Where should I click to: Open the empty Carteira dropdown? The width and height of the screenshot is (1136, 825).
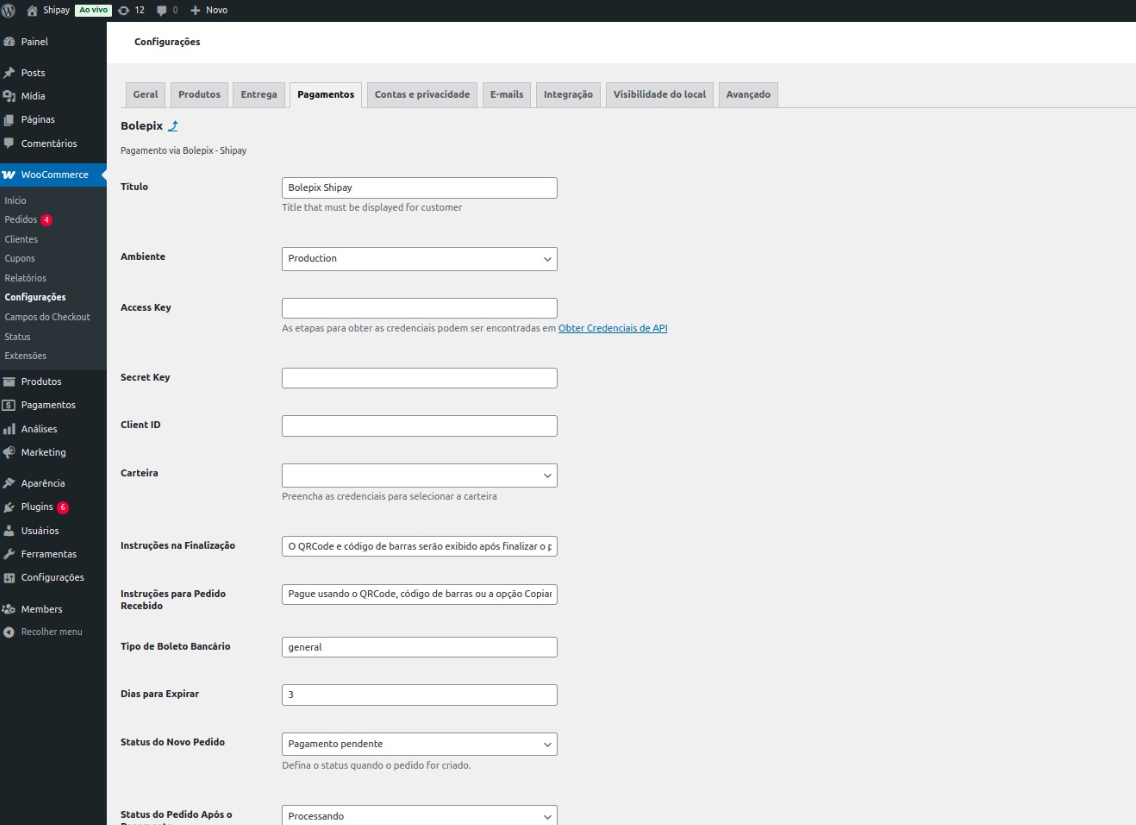tap(419, 475)
